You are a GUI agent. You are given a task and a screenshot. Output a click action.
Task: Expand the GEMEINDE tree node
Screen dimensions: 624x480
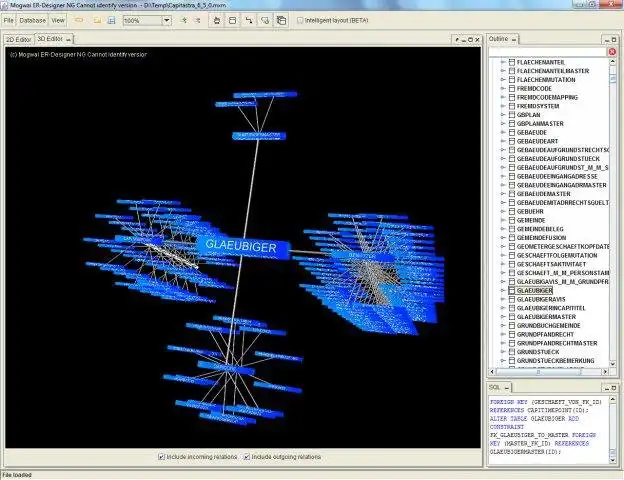503,220
